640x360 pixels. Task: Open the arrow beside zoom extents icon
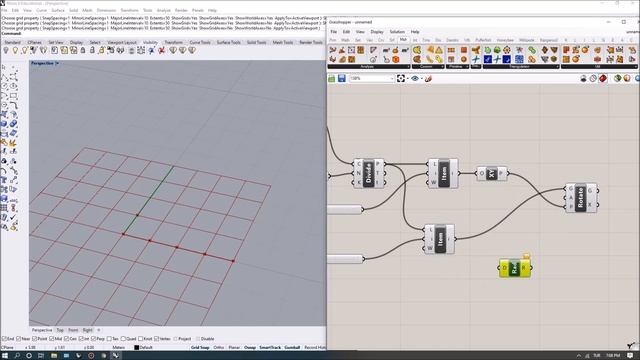point(407,78)
